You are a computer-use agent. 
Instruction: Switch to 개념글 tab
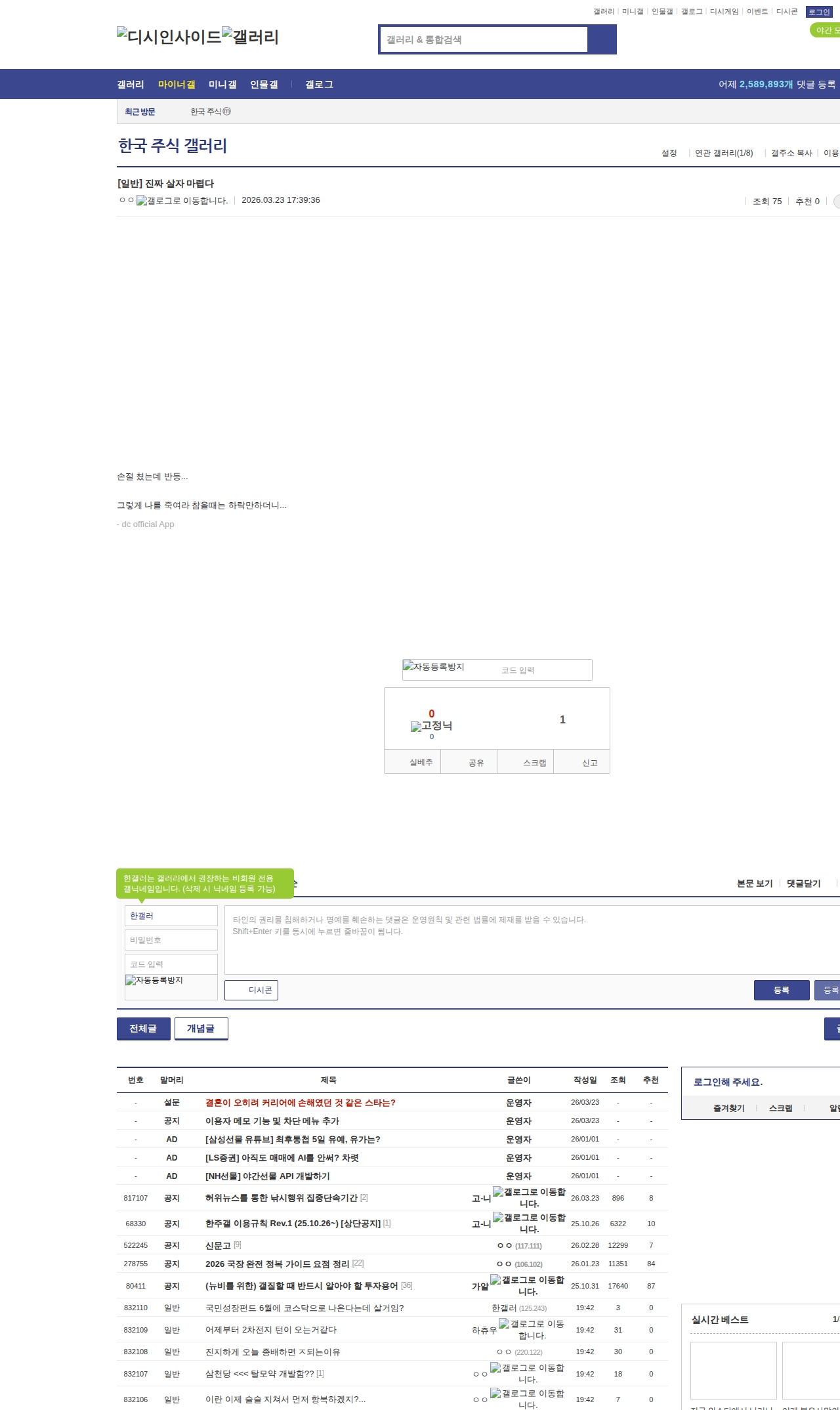coord(201,1029)
